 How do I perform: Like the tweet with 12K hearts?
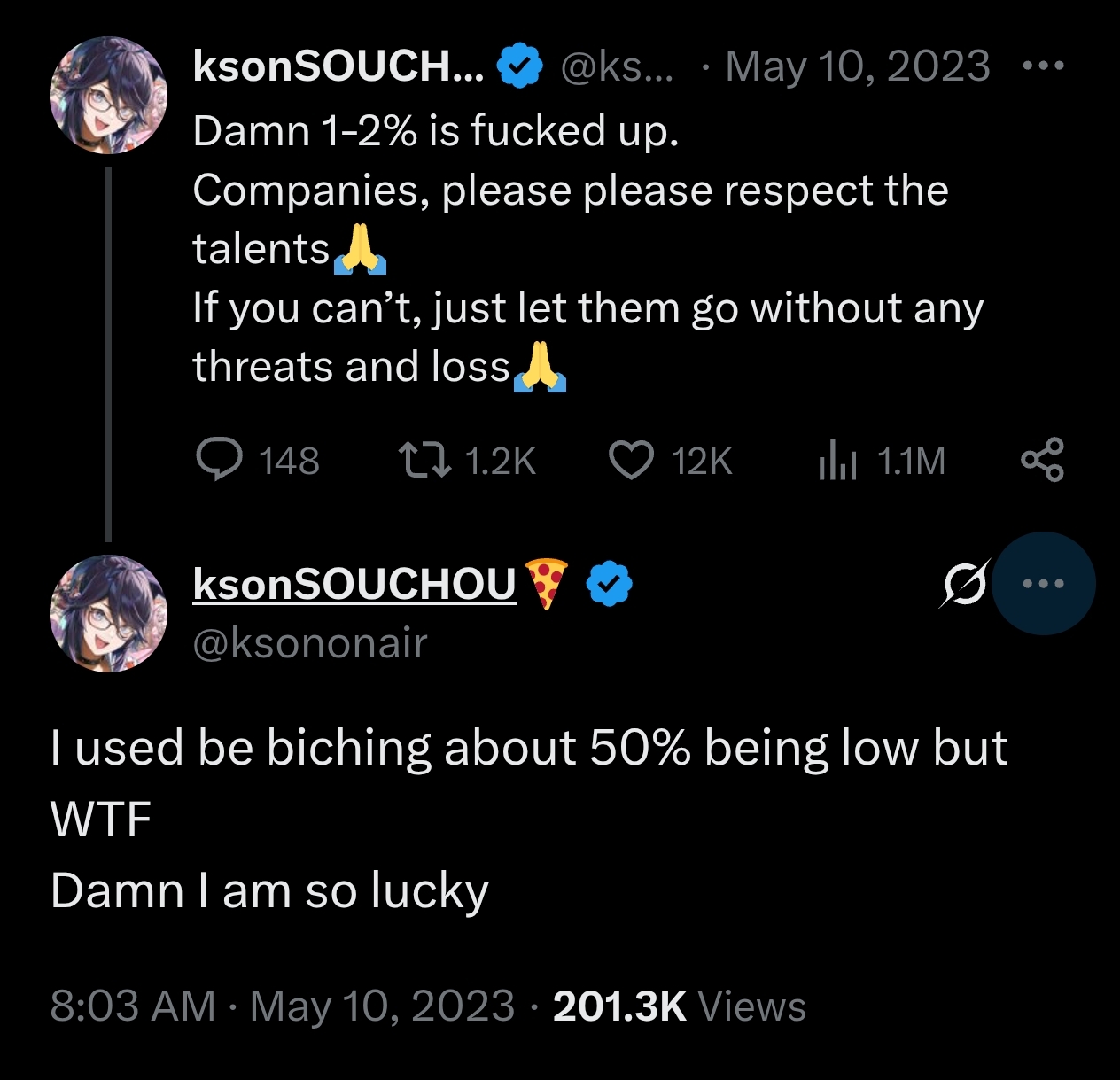[631, 460]
